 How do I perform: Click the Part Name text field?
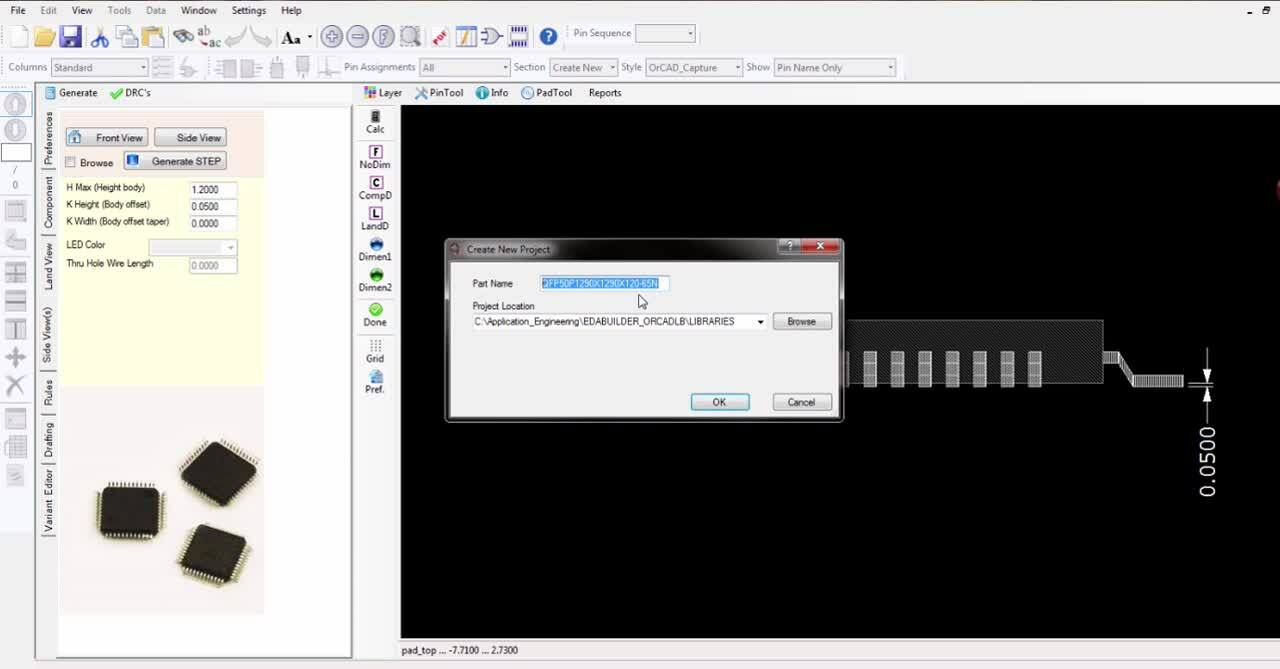pos(604,284)
